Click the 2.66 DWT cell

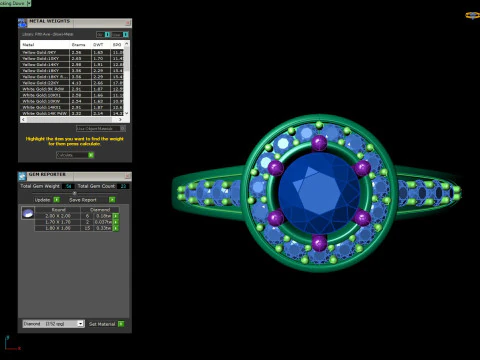[x=101, y=83]
